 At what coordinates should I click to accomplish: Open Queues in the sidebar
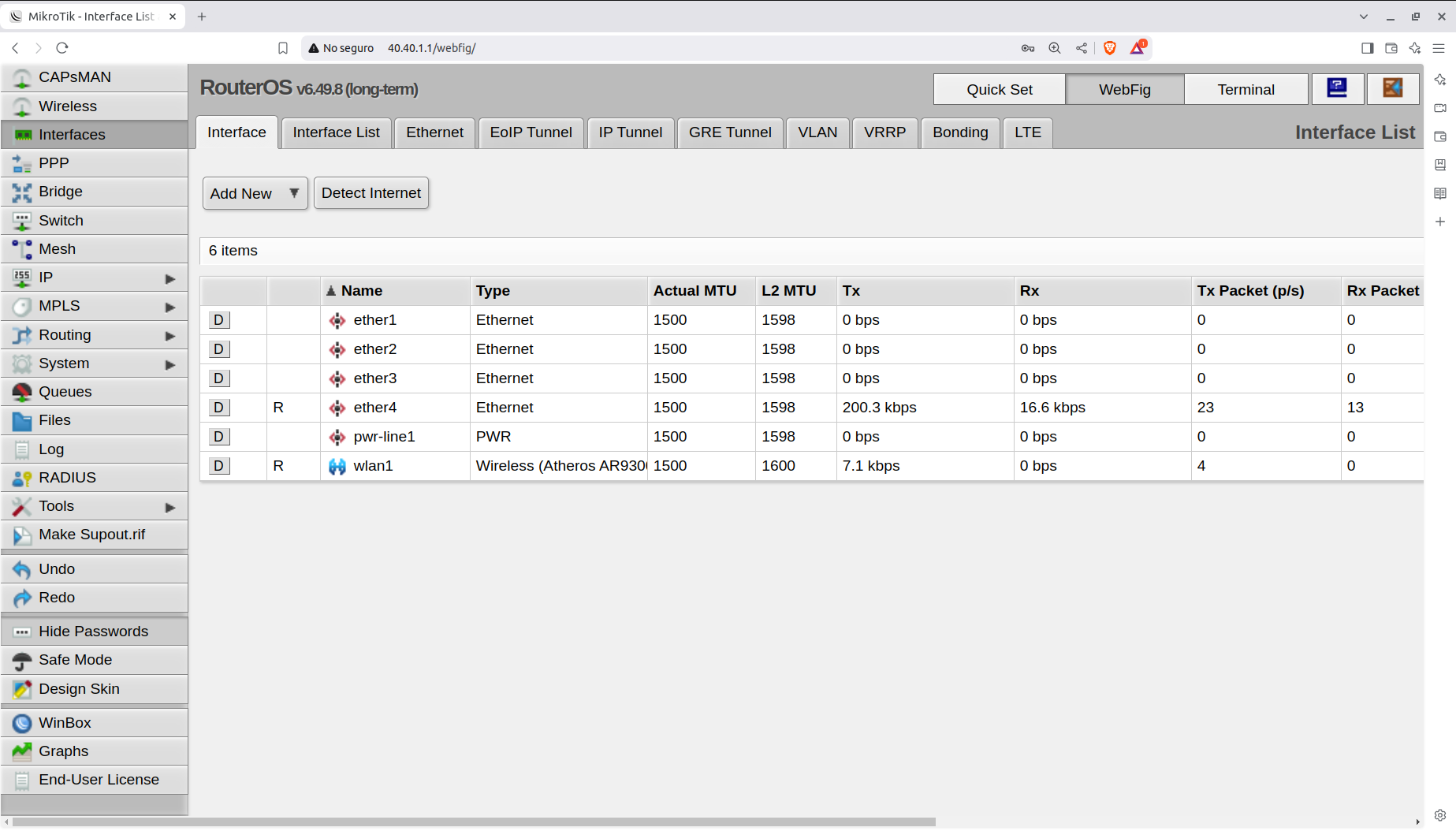tap(95, 392)
